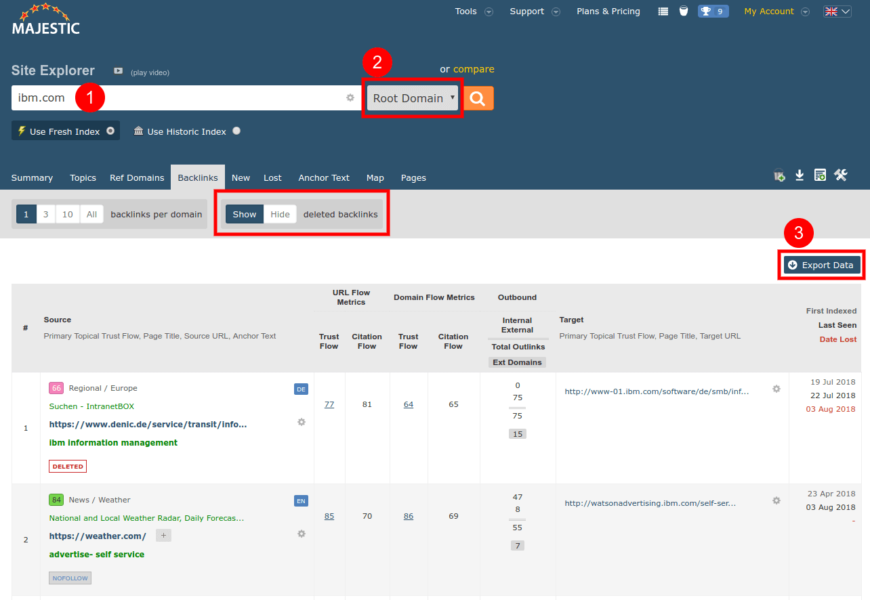Expand the My Account menu

[776, 11]
